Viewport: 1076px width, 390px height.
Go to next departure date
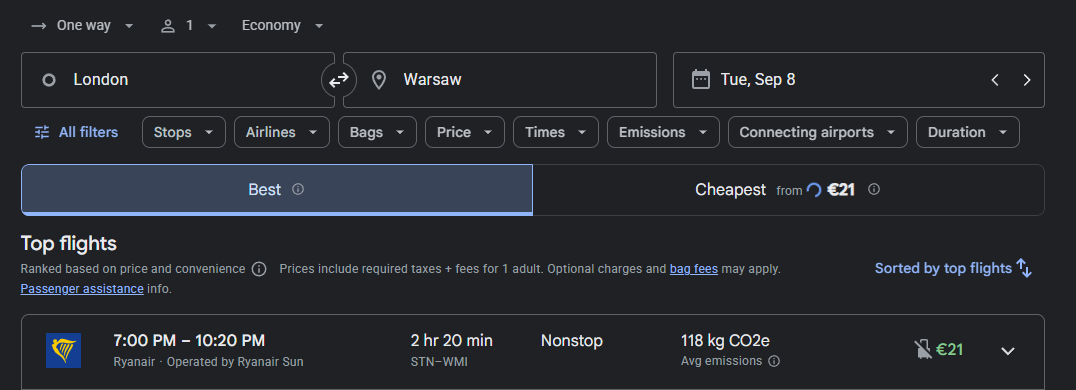click(x=1027, y=80)
